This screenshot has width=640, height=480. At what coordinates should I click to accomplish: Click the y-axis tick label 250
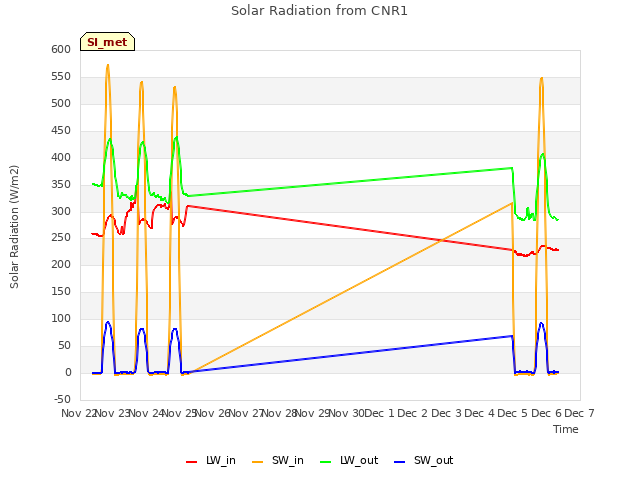61,238
